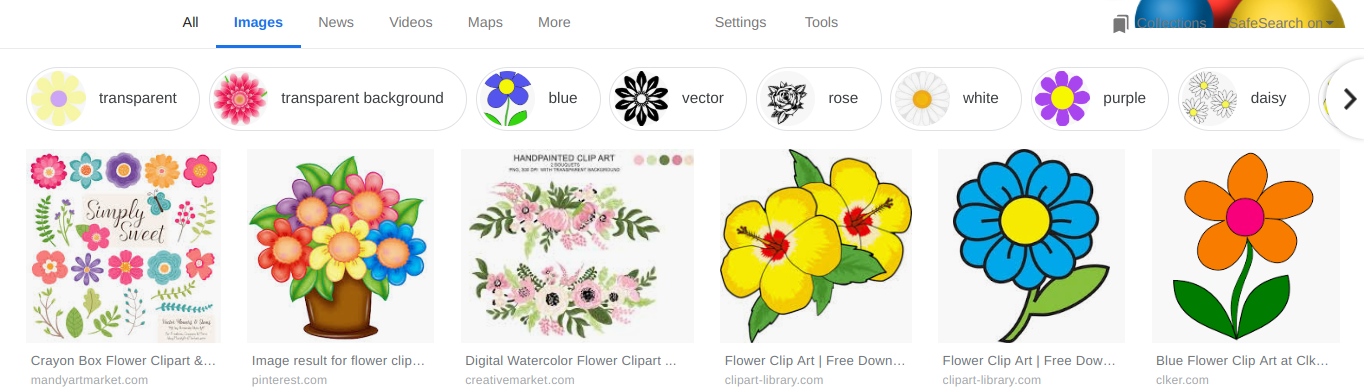Open the Tools options expander

click(821, 22)
